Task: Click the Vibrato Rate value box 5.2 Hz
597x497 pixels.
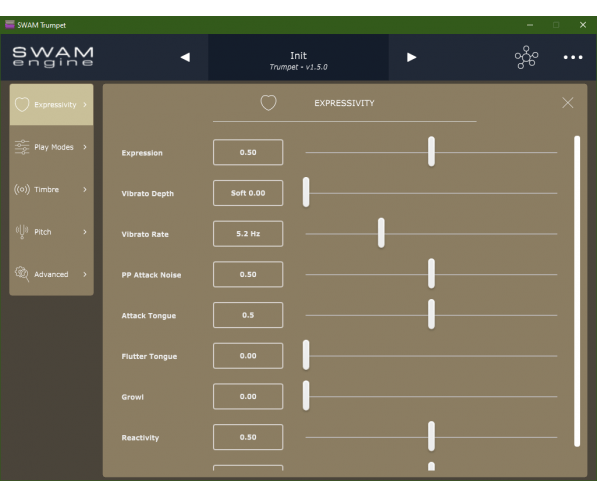Action: pyautogui.click(x=248, y=234)
